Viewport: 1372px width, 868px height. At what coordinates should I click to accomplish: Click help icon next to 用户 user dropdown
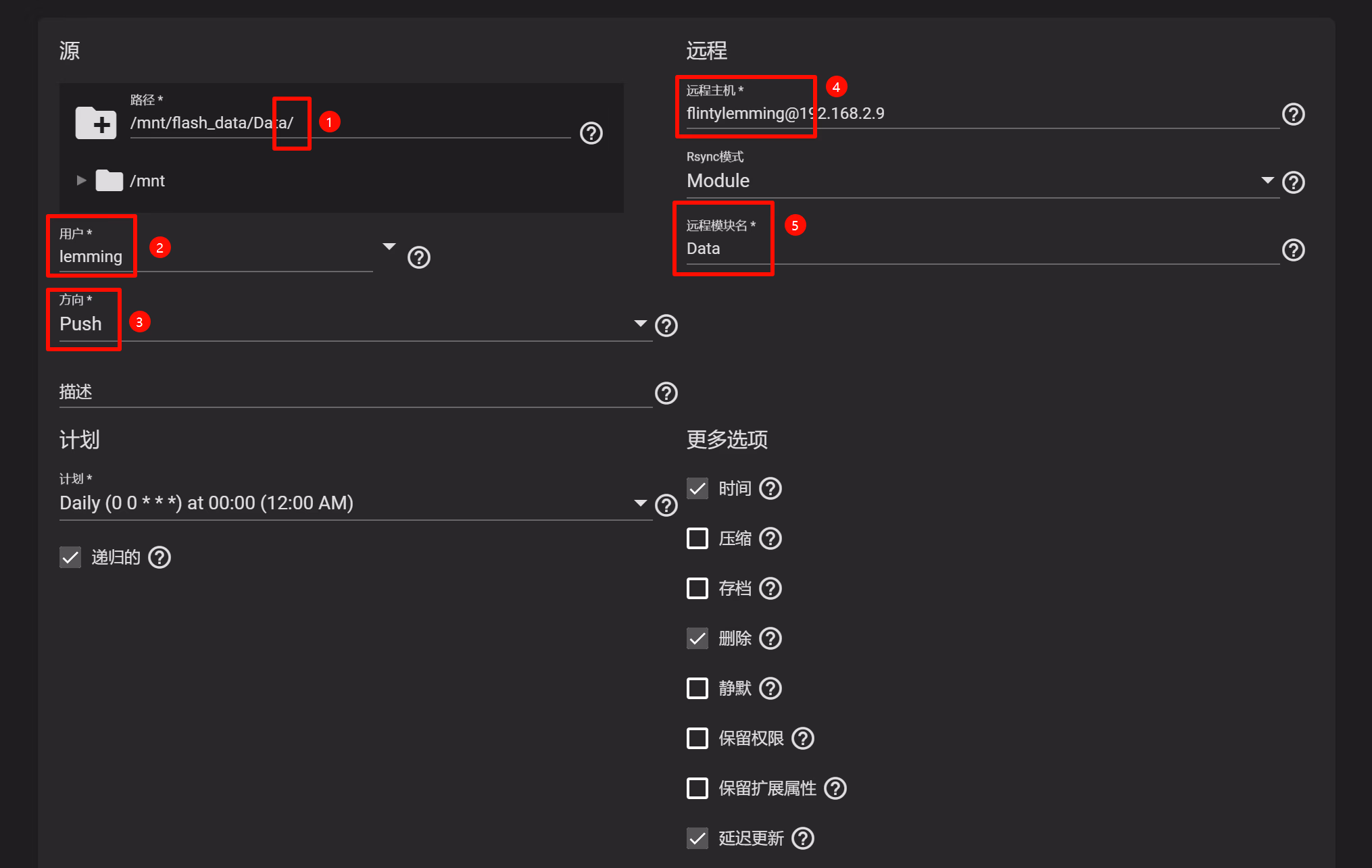[x=419, y=257]
